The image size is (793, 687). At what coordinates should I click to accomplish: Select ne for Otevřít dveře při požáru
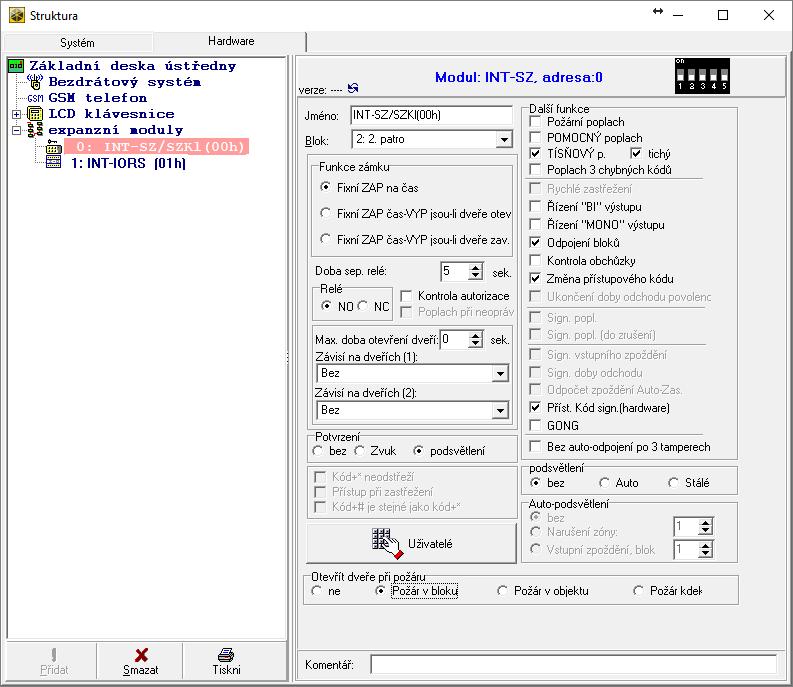coord(317,591)
